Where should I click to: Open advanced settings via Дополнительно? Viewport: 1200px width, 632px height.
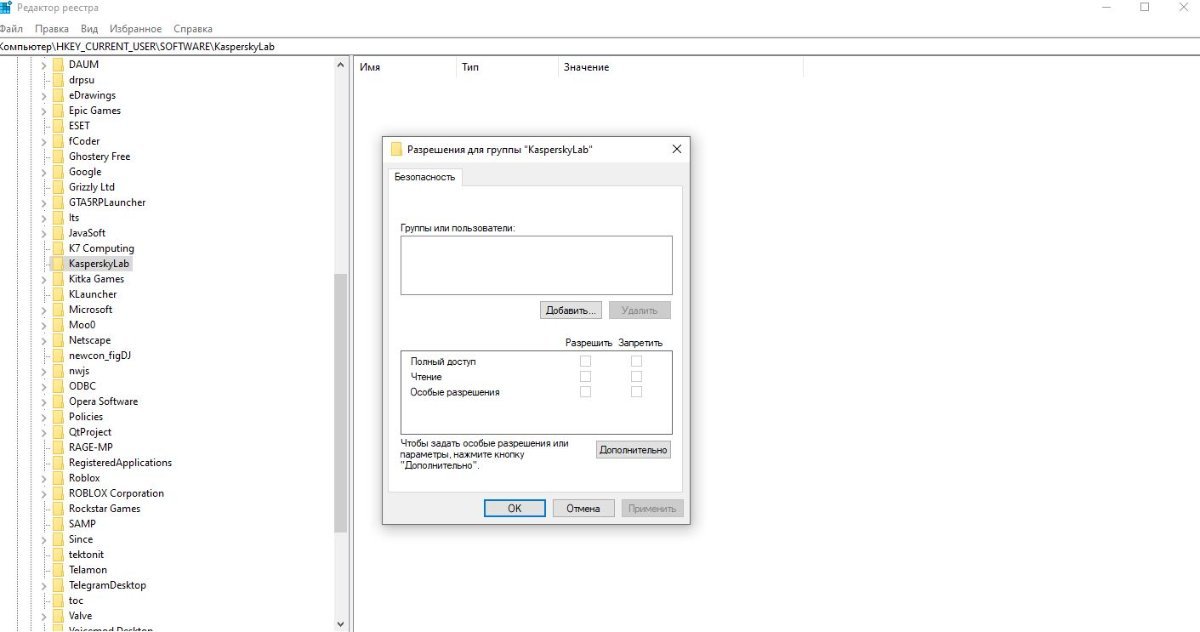633,450
